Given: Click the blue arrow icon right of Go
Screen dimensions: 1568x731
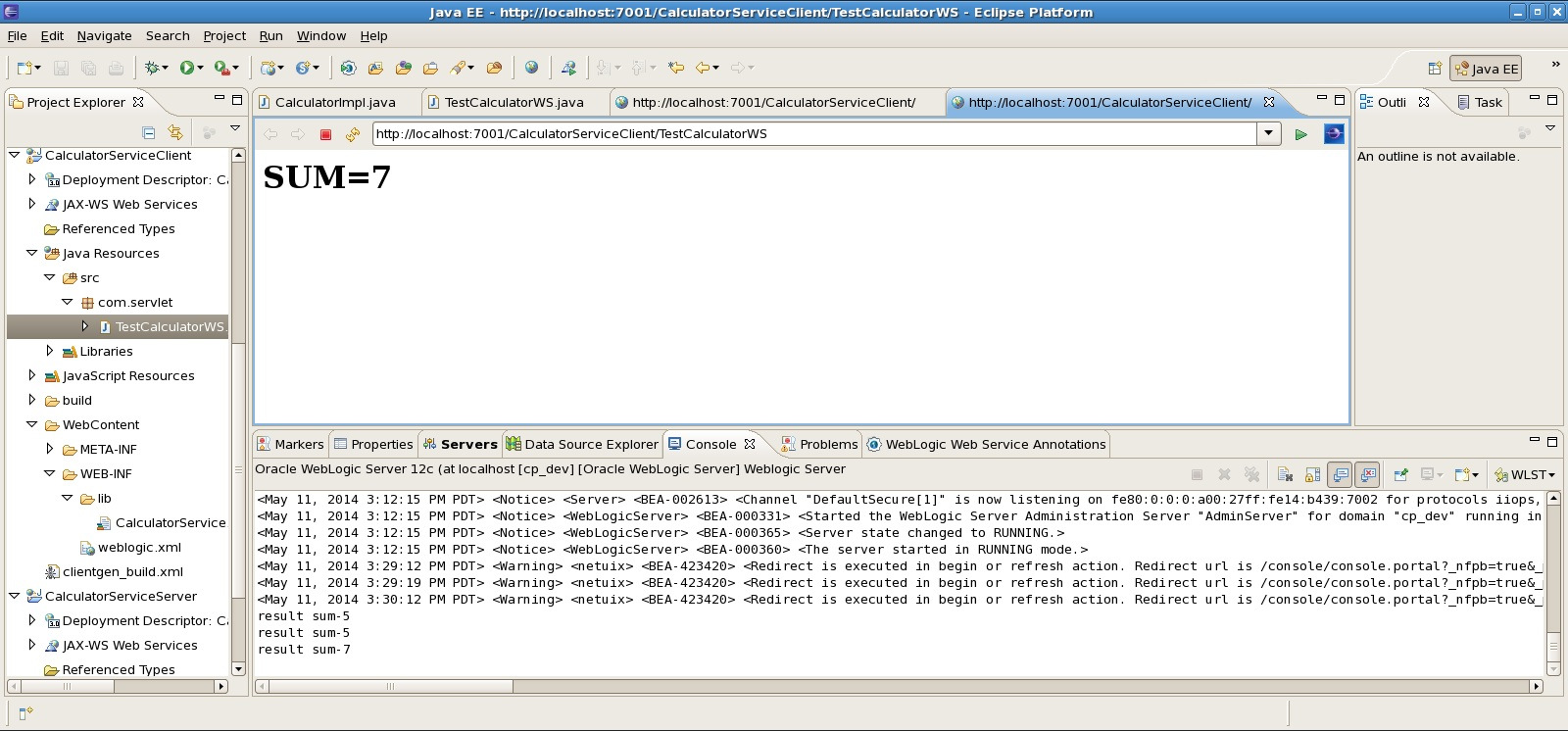Looking at the screenshot, I should [1334, 134].
